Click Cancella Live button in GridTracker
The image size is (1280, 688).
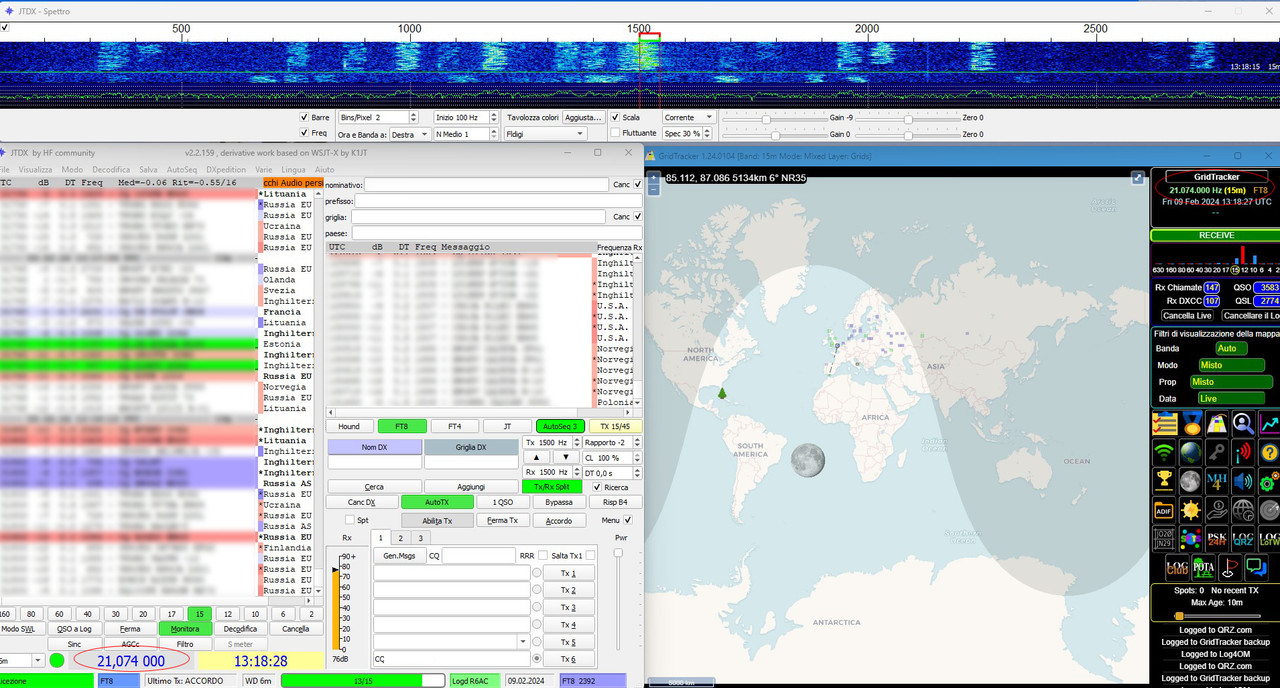pyautogui.click(x=1187, y=316)
